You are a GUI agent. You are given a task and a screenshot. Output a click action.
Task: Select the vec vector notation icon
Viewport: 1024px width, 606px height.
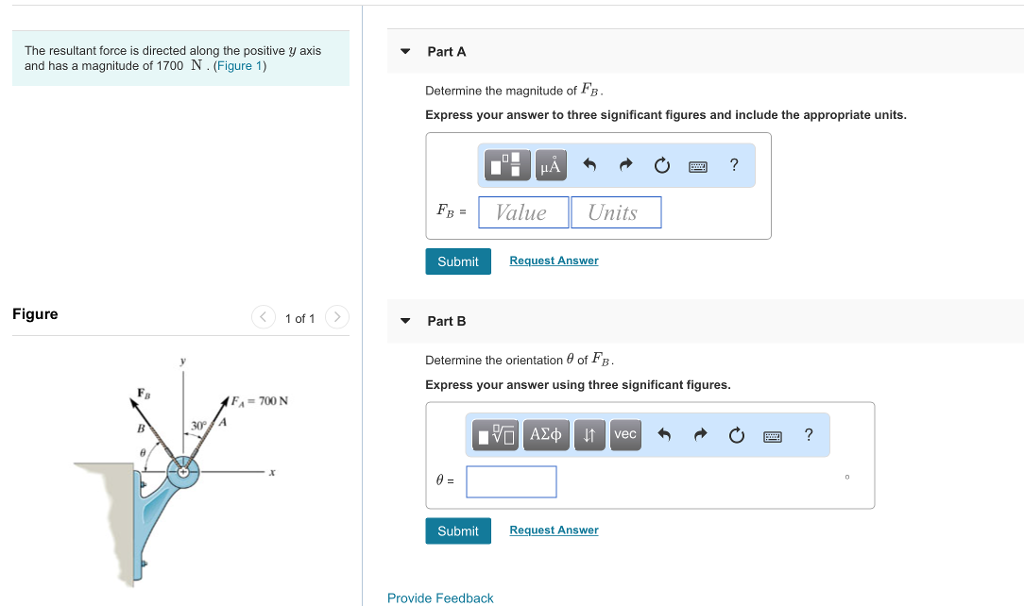tap(624, 434)
